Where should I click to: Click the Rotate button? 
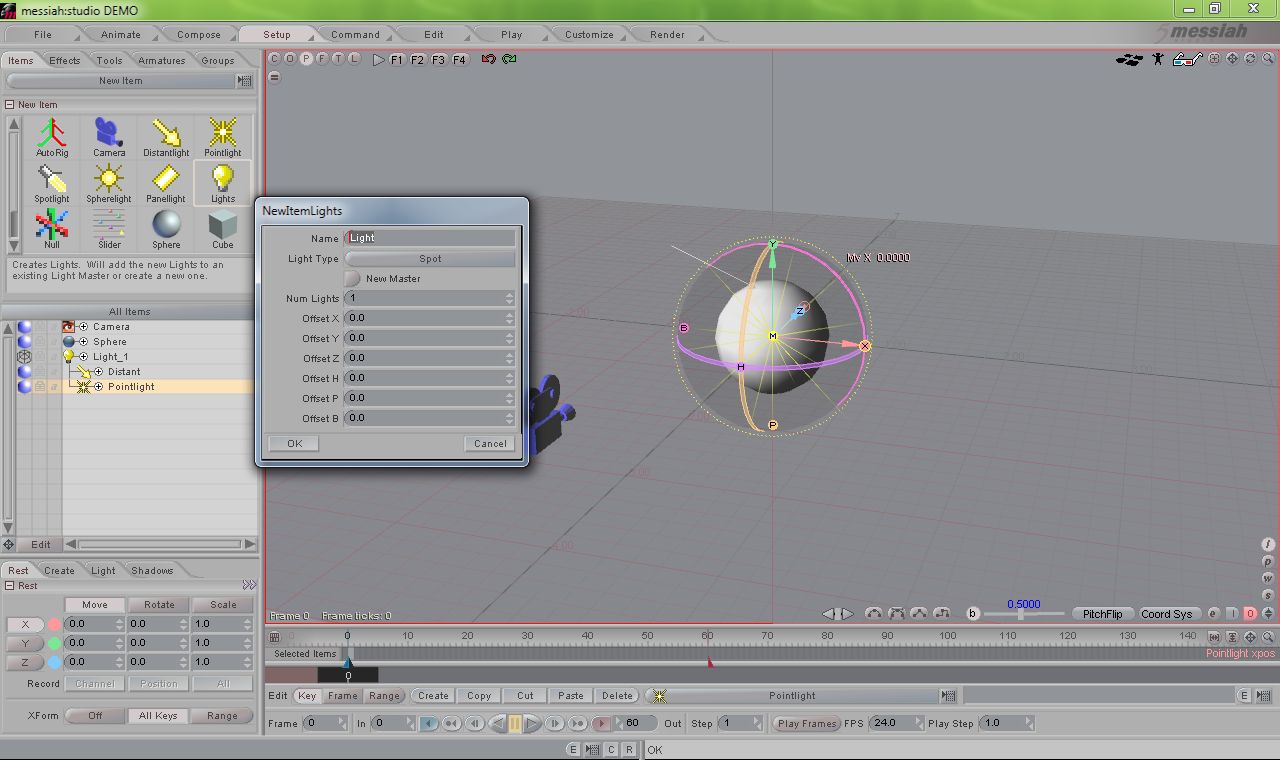pyautogui.click(x=159, y=605)
